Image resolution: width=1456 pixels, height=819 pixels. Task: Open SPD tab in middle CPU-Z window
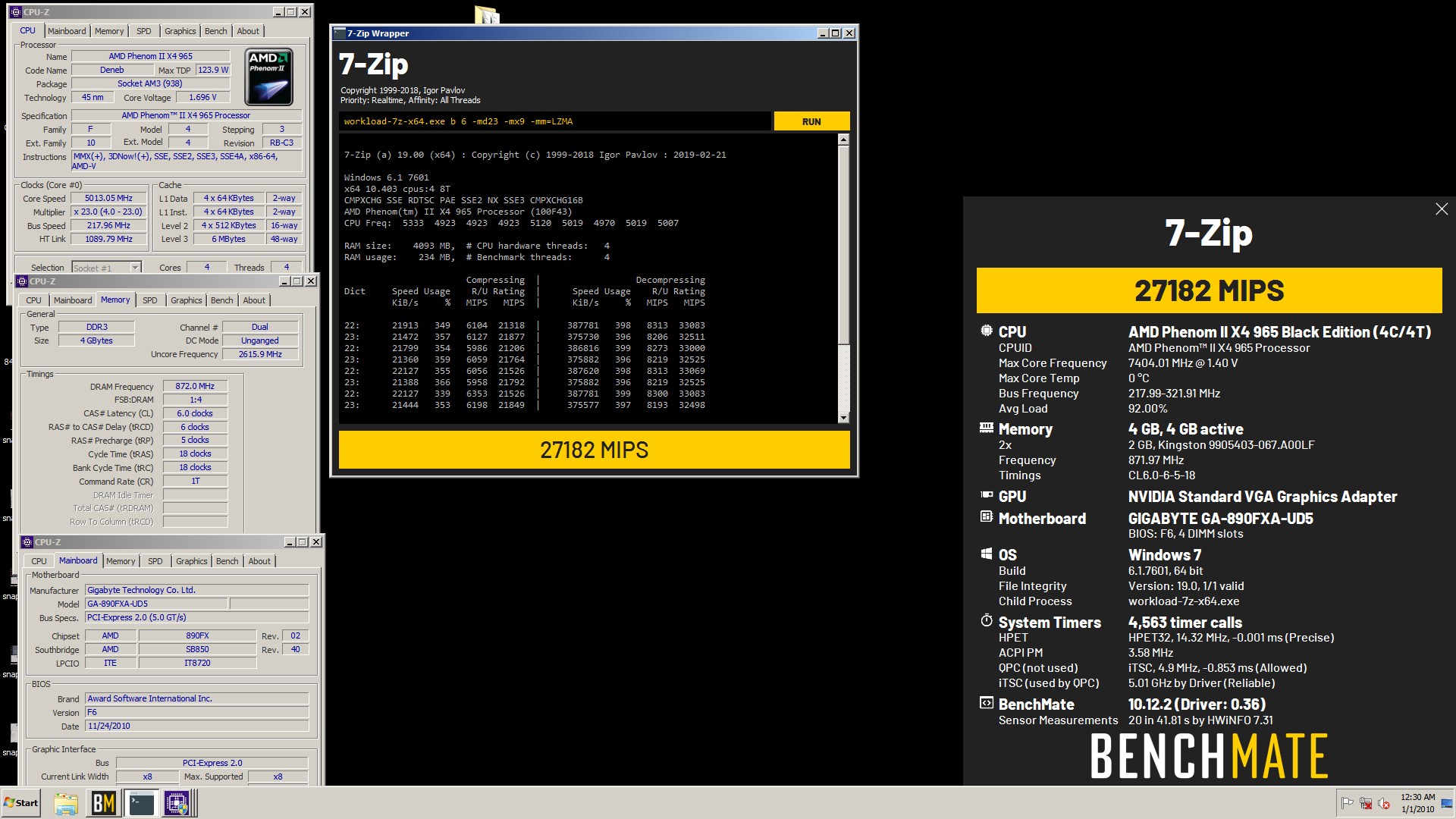point(150,300)
